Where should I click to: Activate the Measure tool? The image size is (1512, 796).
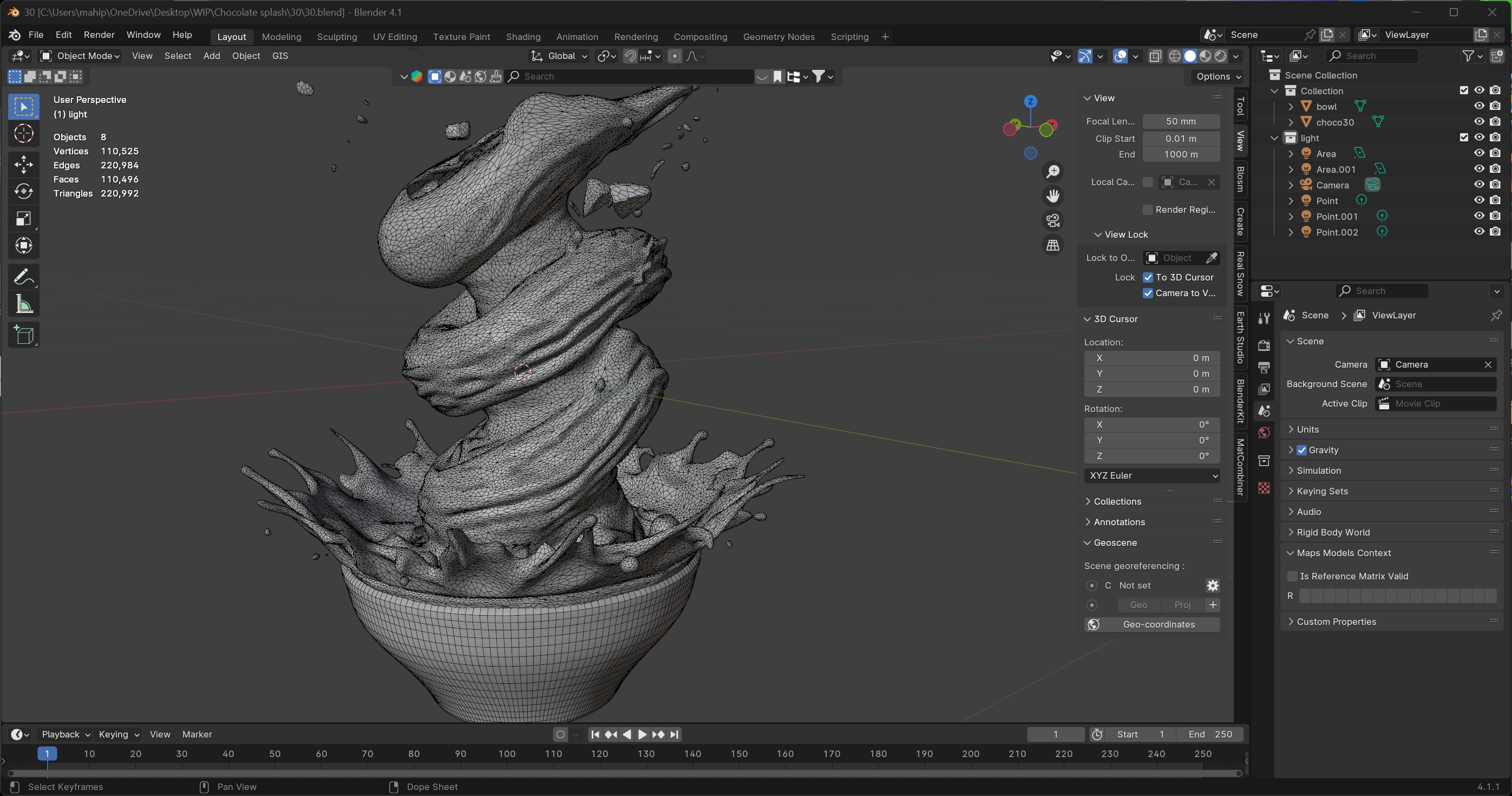coord(23,305)
